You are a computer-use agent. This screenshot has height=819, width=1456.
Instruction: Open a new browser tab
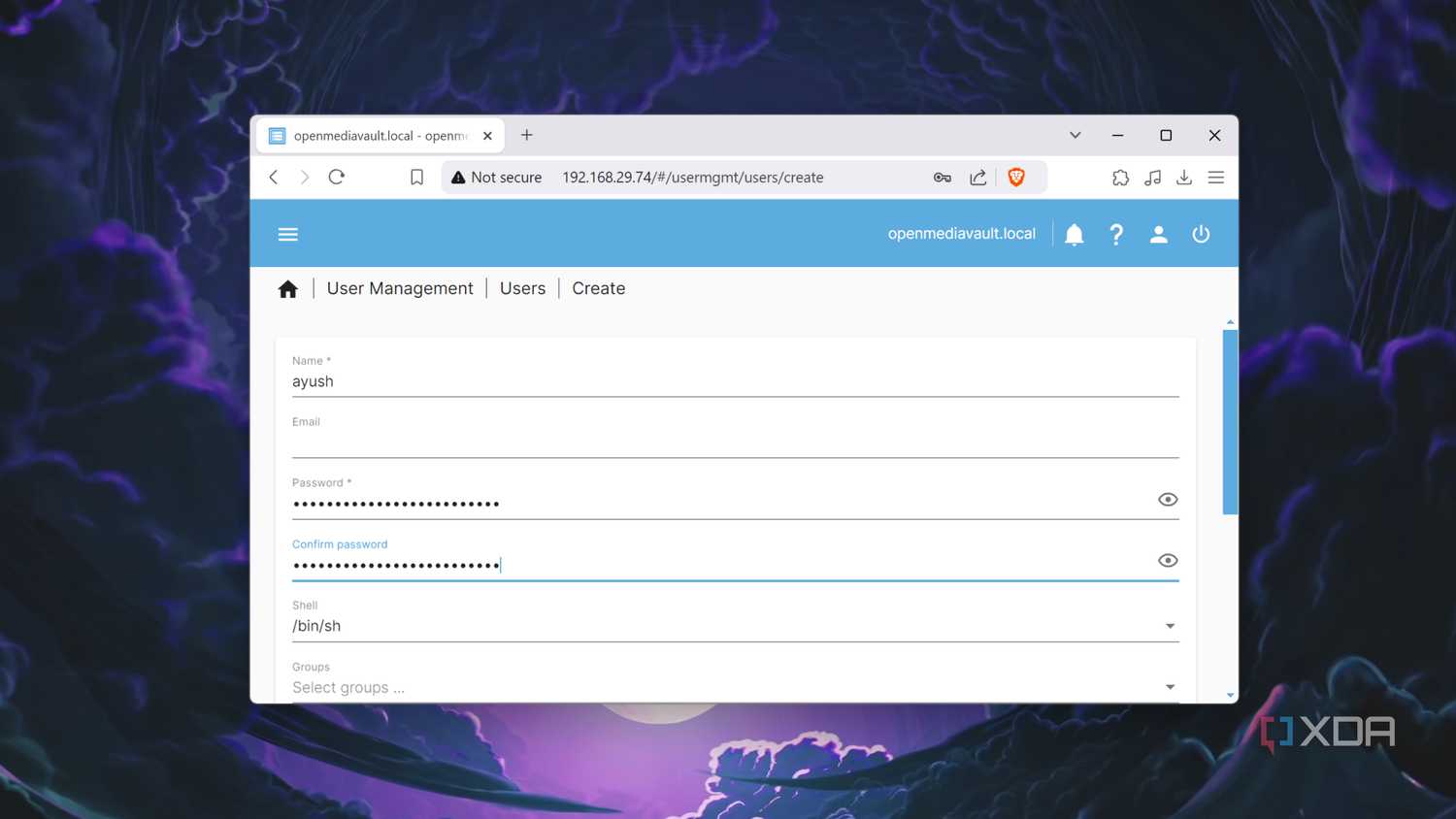coord(526,135)
